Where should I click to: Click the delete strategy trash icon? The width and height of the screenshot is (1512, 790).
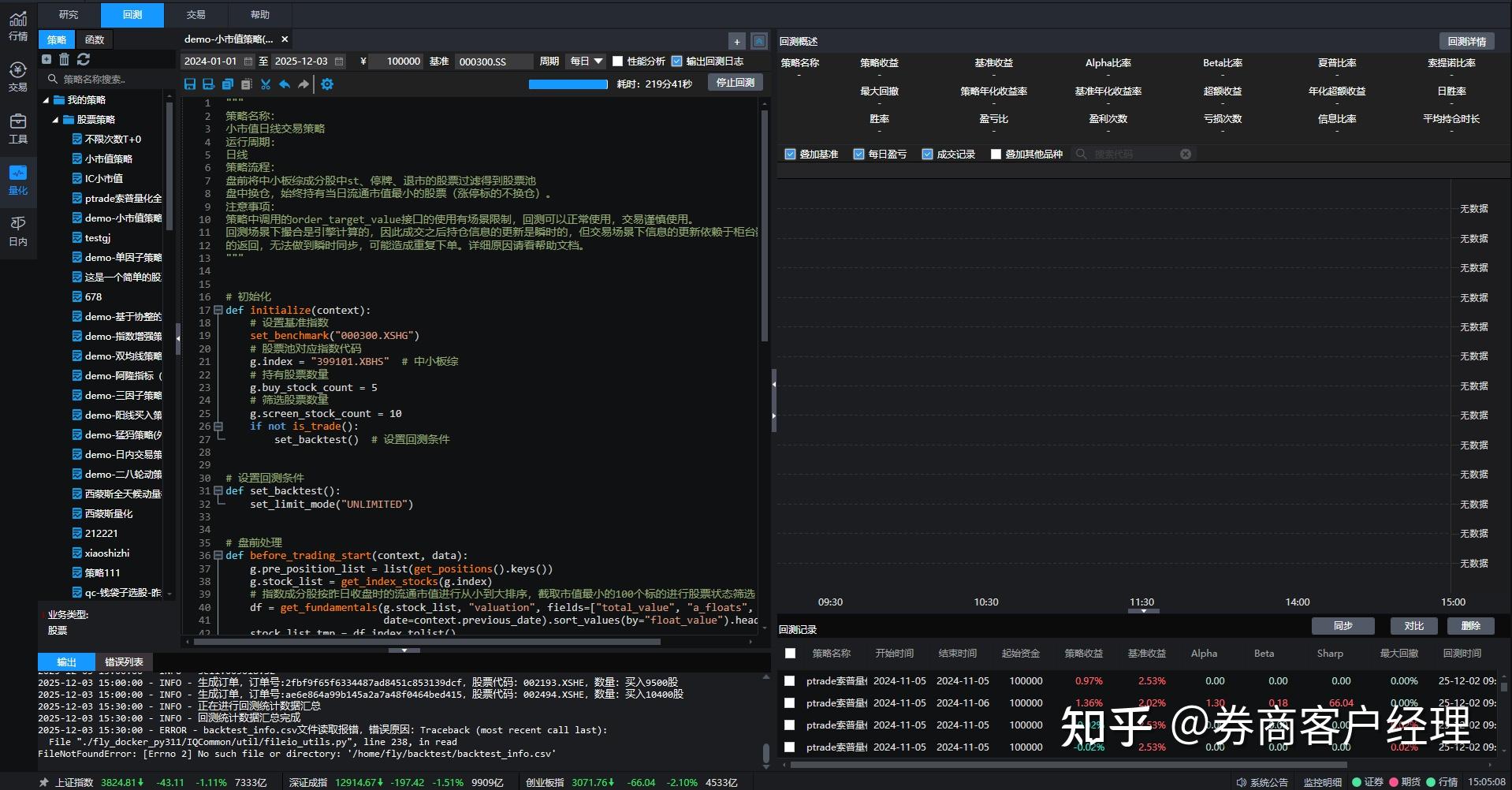click(65, 59)
